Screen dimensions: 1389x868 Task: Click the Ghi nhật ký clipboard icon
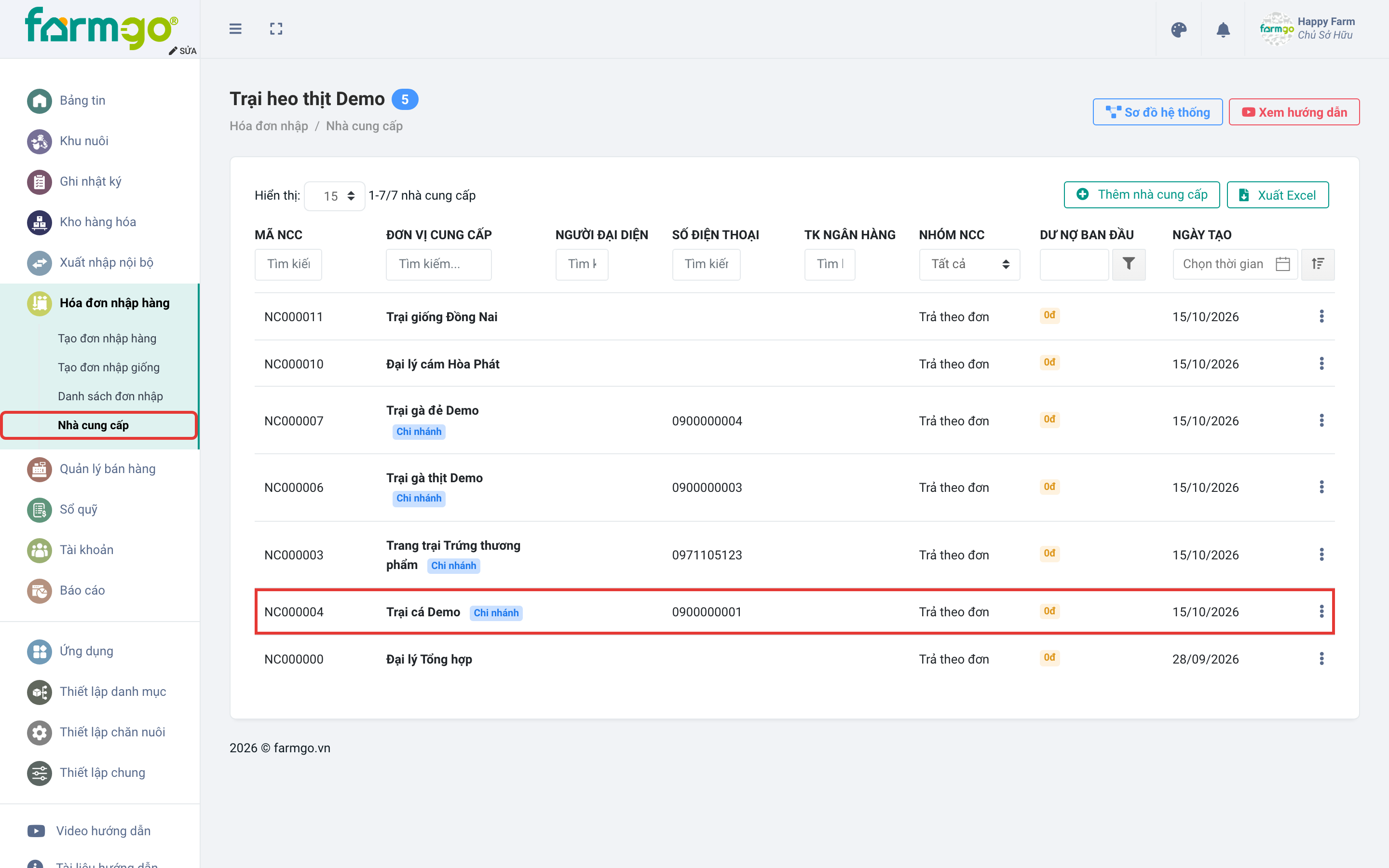pyautogui.click(x=39, y=182)
